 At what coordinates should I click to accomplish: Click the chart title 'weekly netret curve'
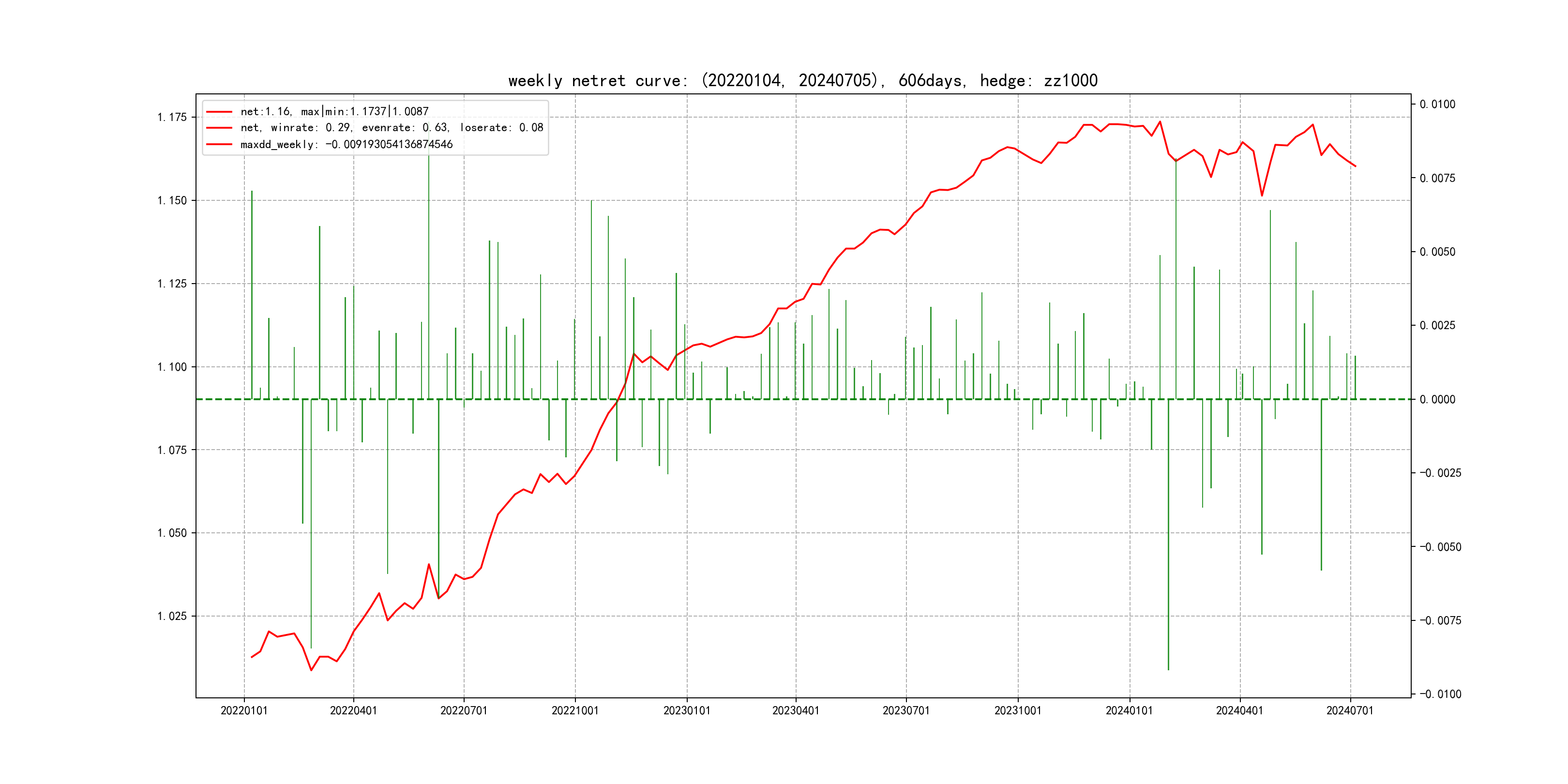pos(802,81)
